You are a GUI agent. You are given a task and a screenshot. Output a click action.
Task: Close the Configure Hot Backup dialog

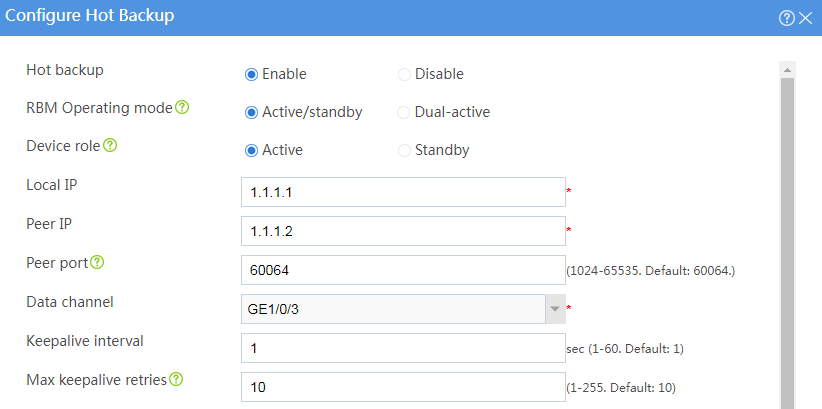click(x=805, y=19)
